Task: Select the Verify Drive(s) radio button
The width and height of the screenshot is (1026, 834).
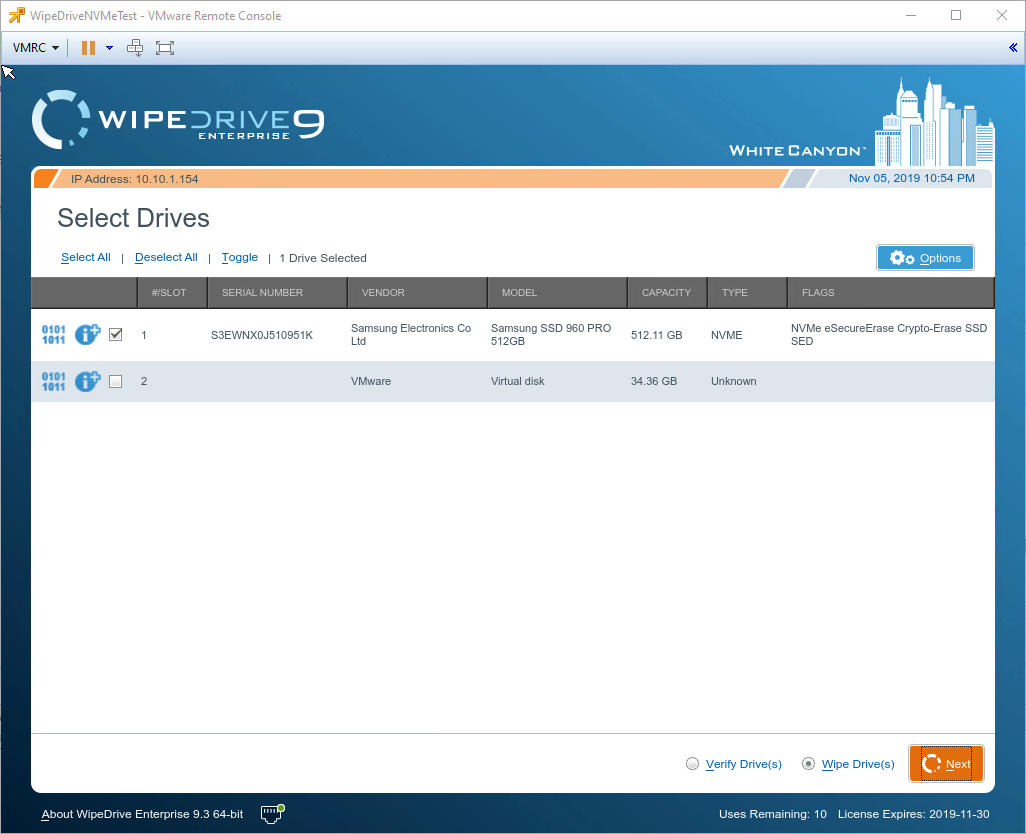Action: [692, 763]
